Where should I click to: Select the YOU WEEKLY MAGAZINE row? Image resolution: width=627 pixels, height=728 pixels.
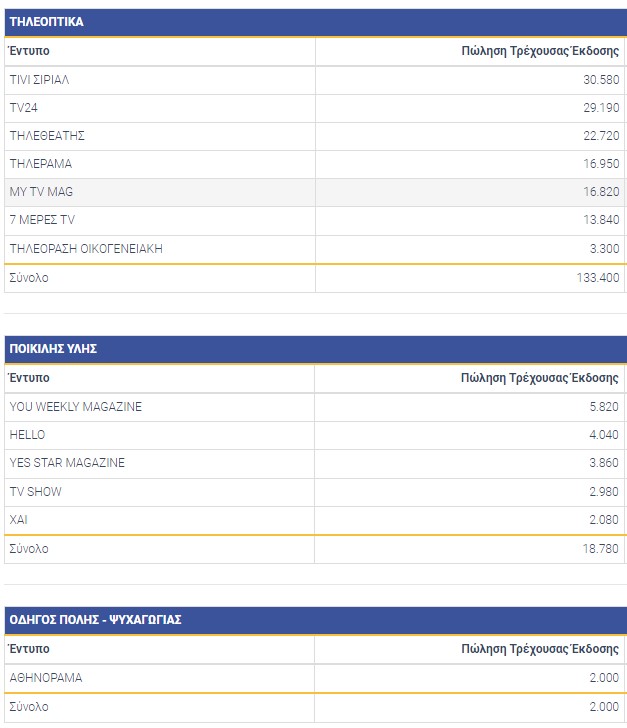click(x=76, y=407)
